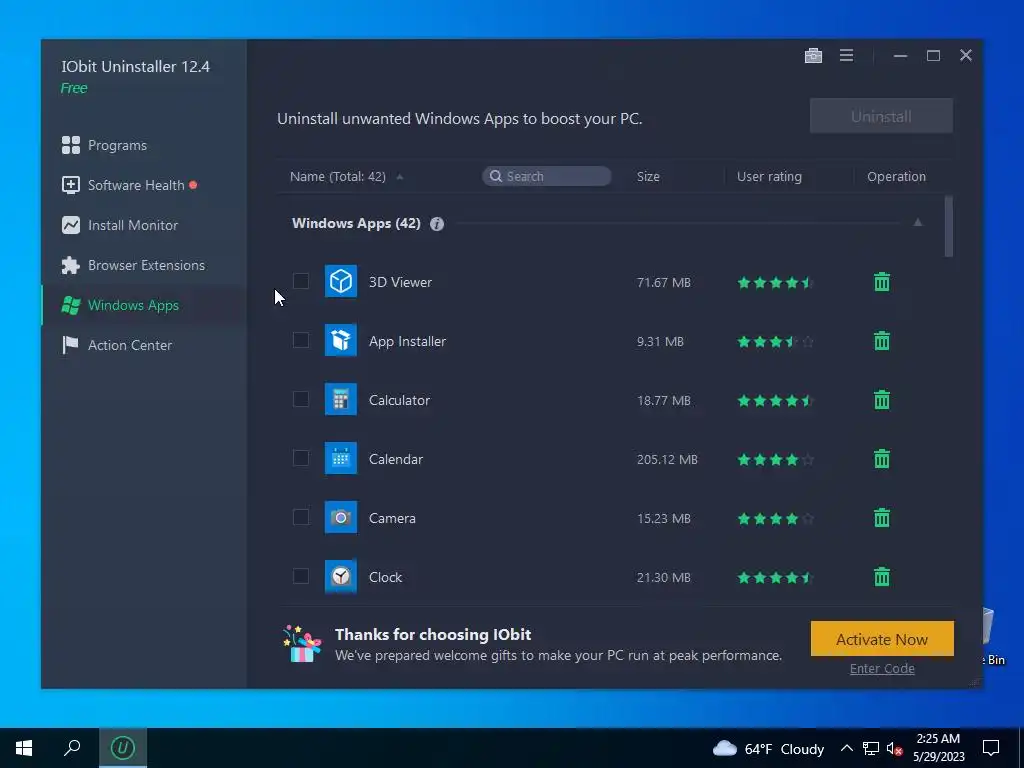The height and width of the screenshot is (768, 1024).
Task: Click the 205.12 MB size value
Action: click(667, 459)
